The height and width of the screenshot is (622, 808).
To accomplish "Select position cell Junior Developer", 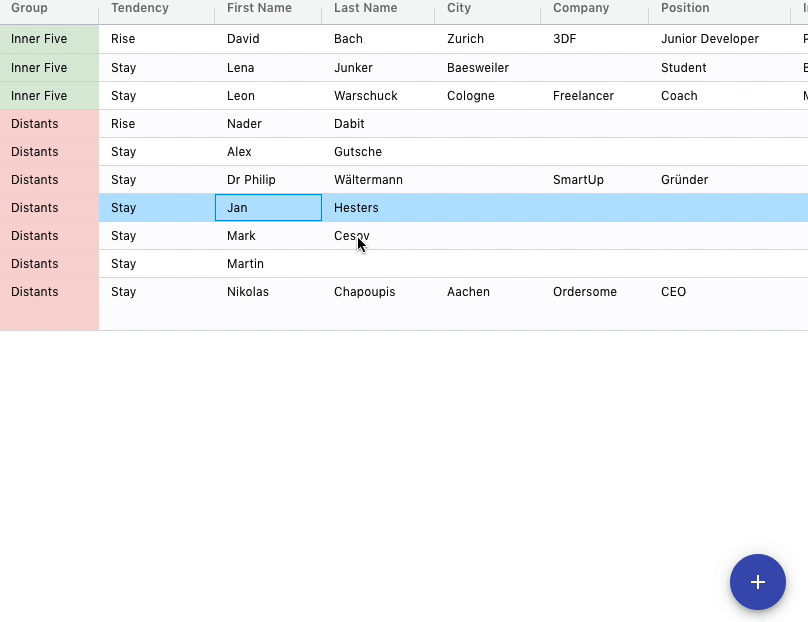I will [x=719, y=39].
